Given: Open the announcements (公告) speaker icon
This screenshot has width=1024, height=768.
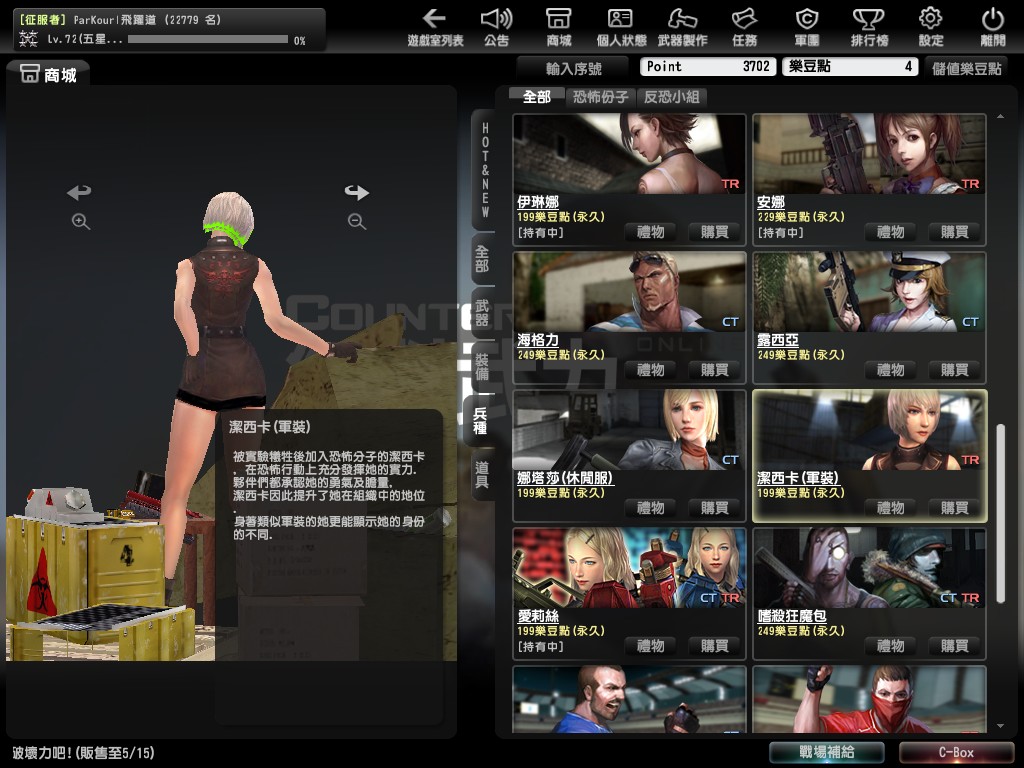Looking at the screenshot, I should (496, 27).
